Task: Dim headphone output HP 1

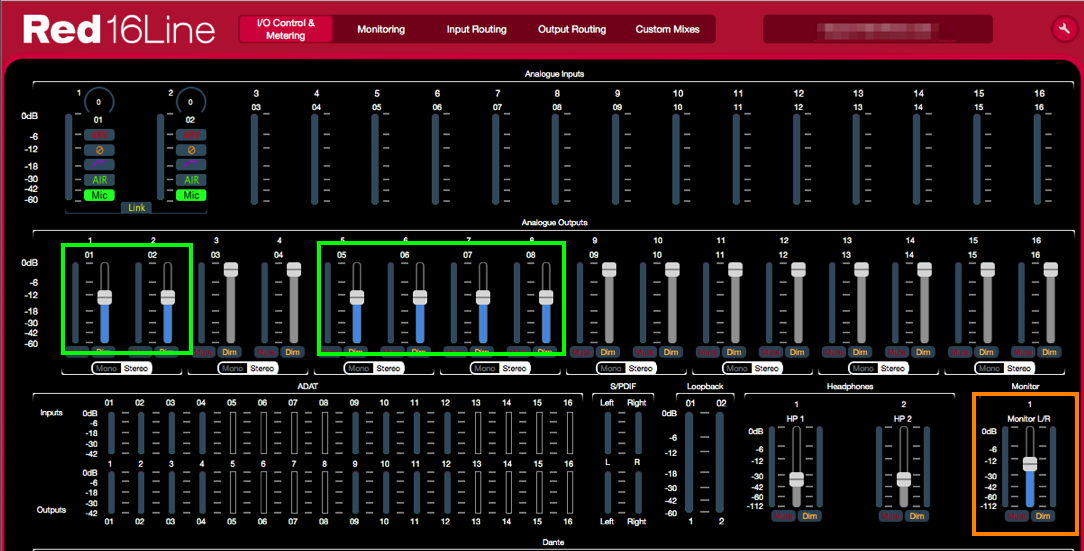Action: point(810,516)
